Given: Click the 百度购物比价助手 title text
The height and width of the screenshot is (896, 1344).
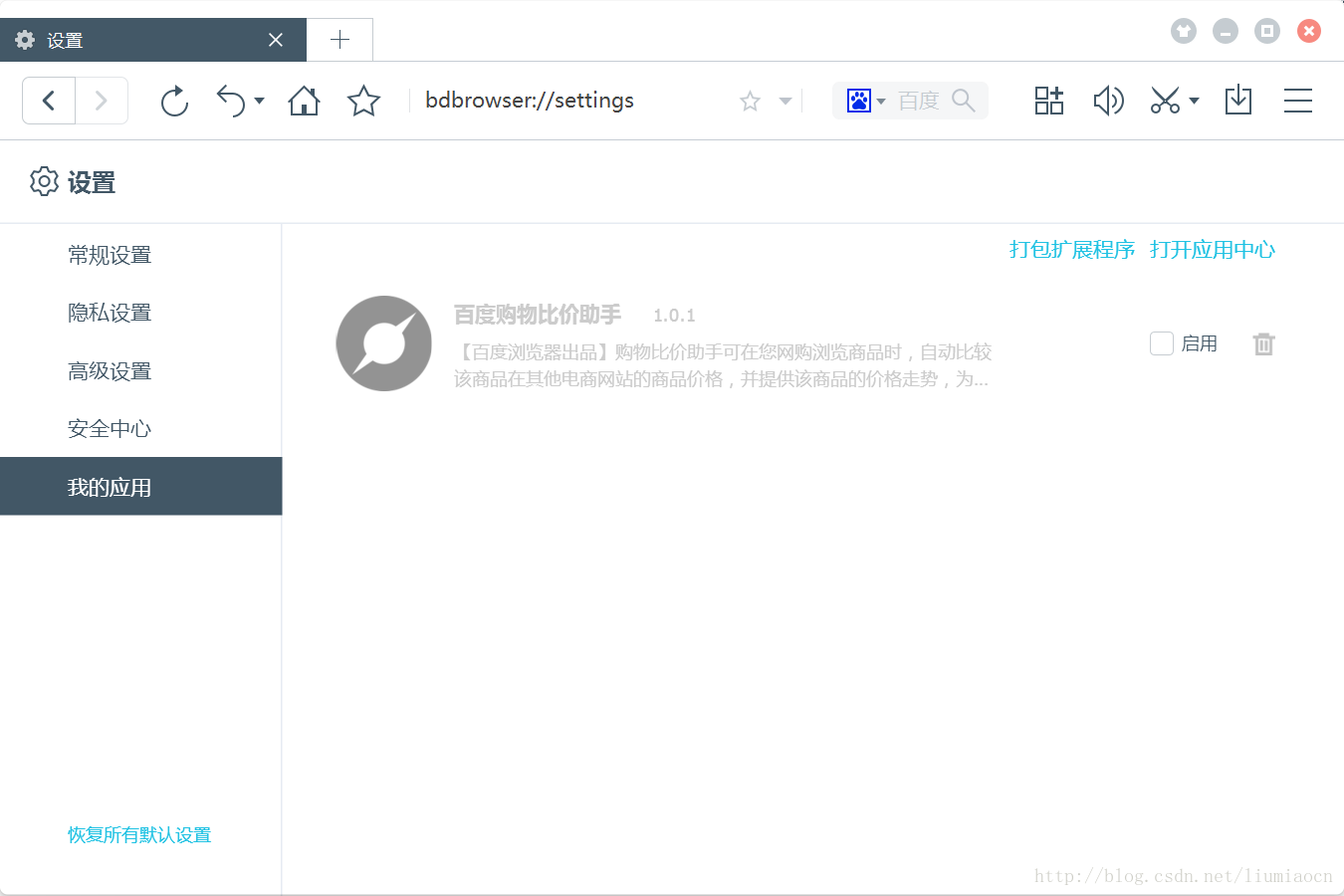Looking at the screenshot, I should click(538, 315).
